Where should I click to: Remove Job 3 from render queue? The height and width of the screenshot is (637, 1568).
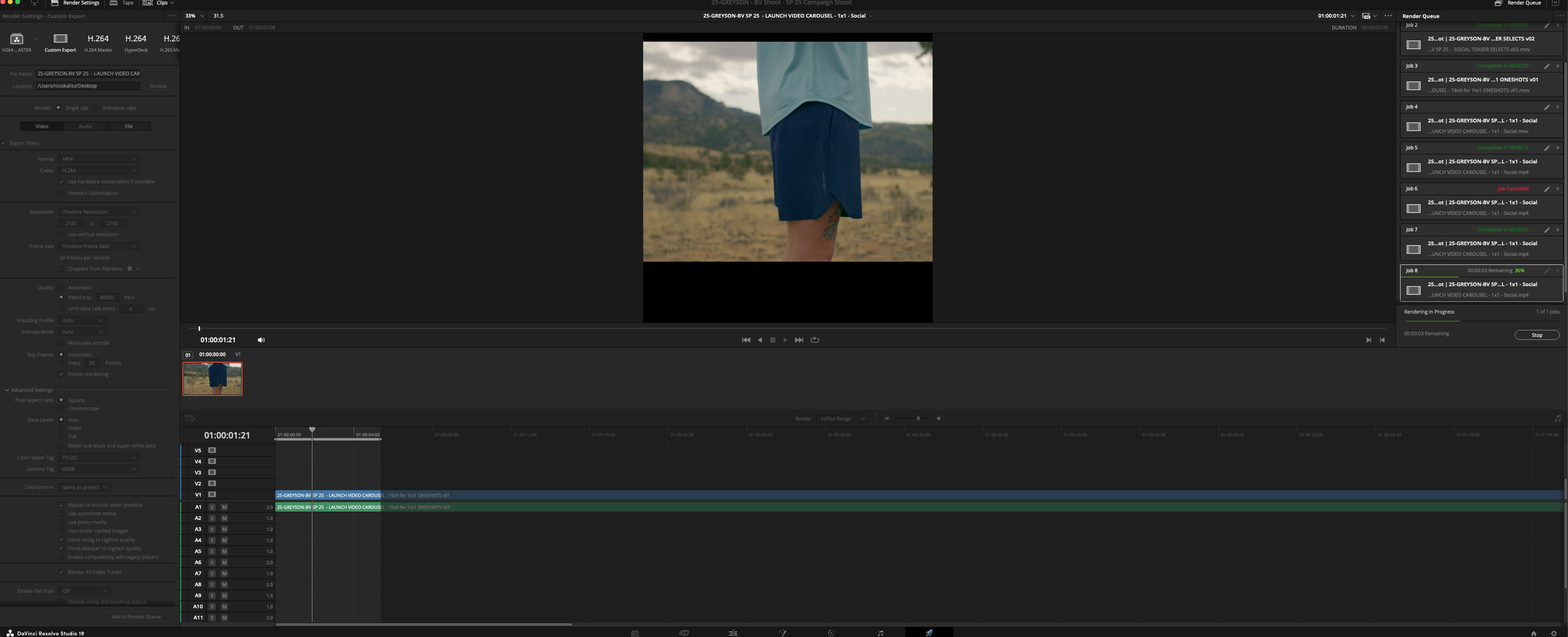(x=1558, y=66)
